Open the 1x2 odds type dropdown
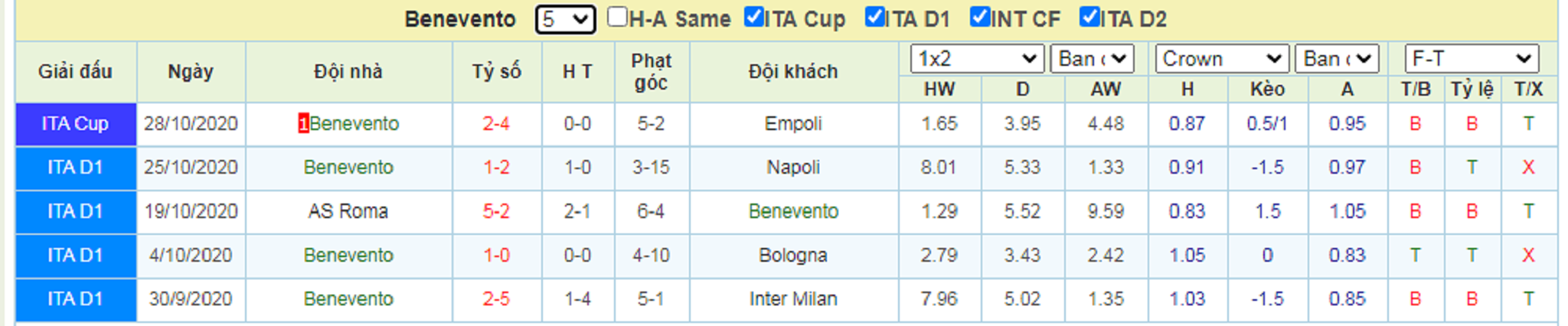 977,59
